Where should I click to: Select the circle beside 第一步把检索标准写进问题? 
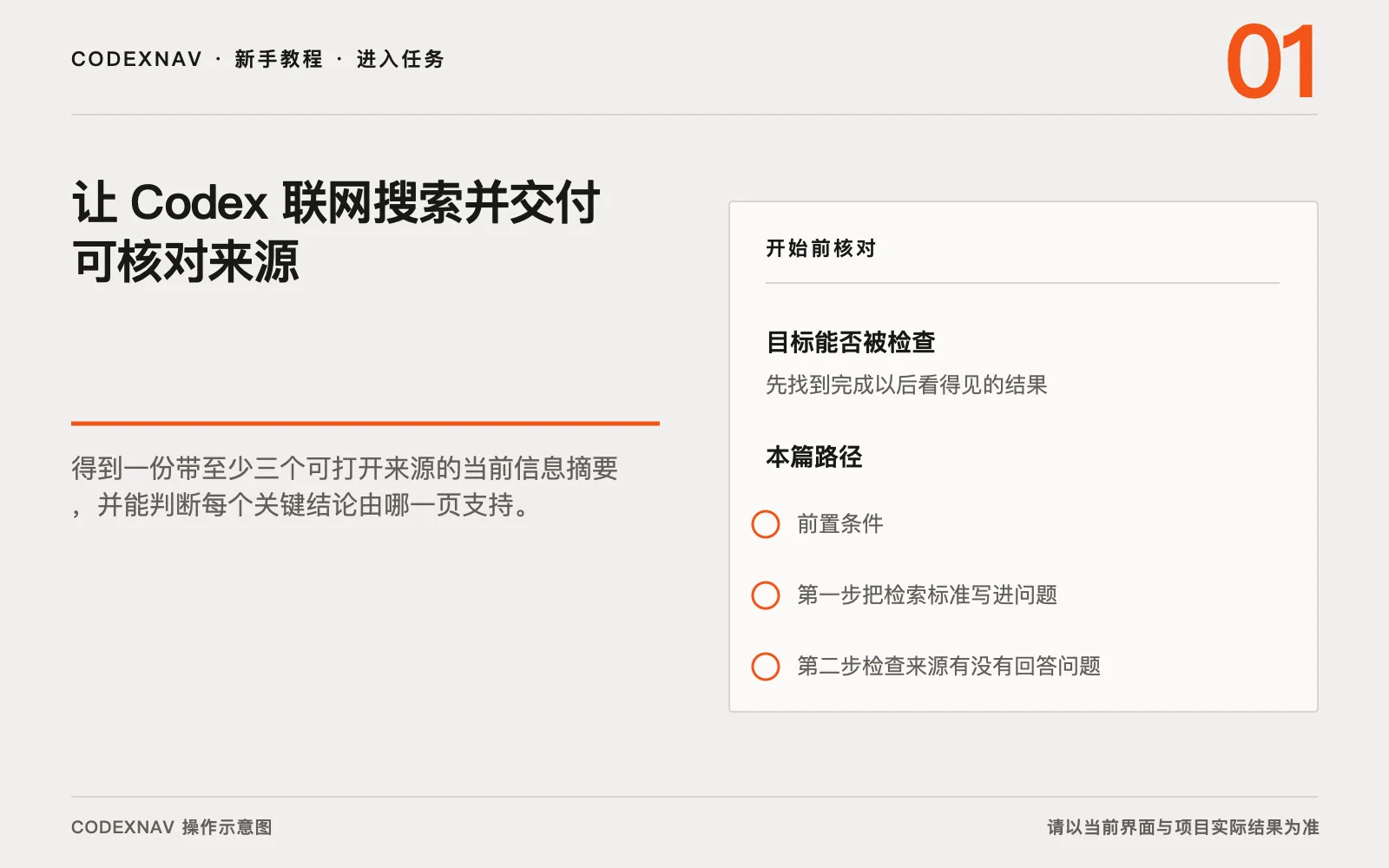(x=766, y=595)
